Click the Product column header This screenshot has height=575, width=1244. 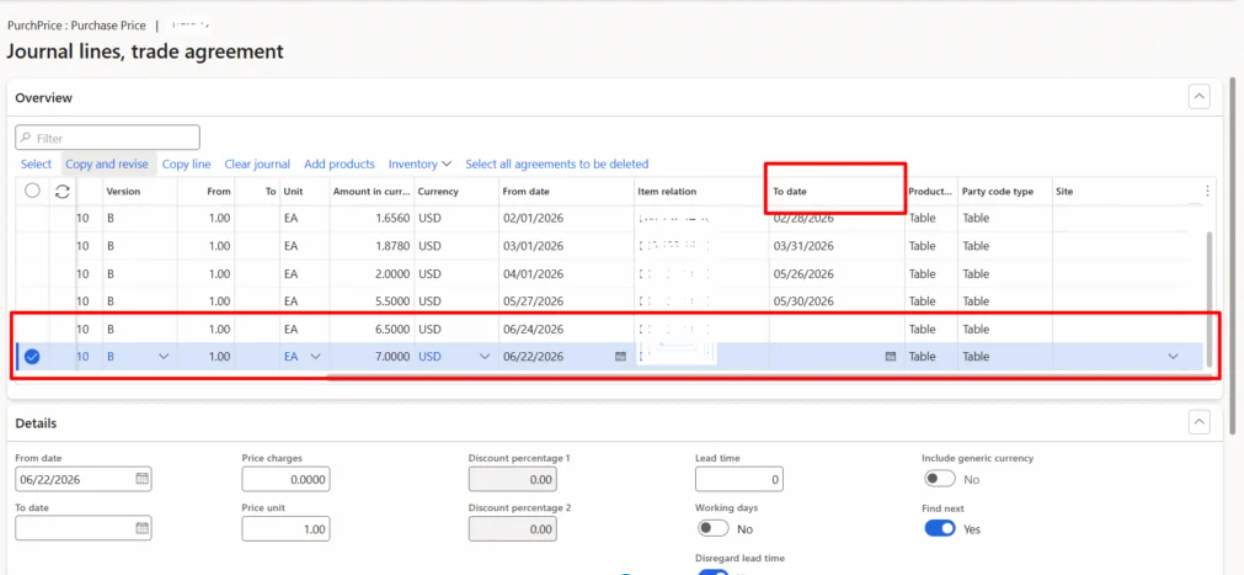coord(930,191)
